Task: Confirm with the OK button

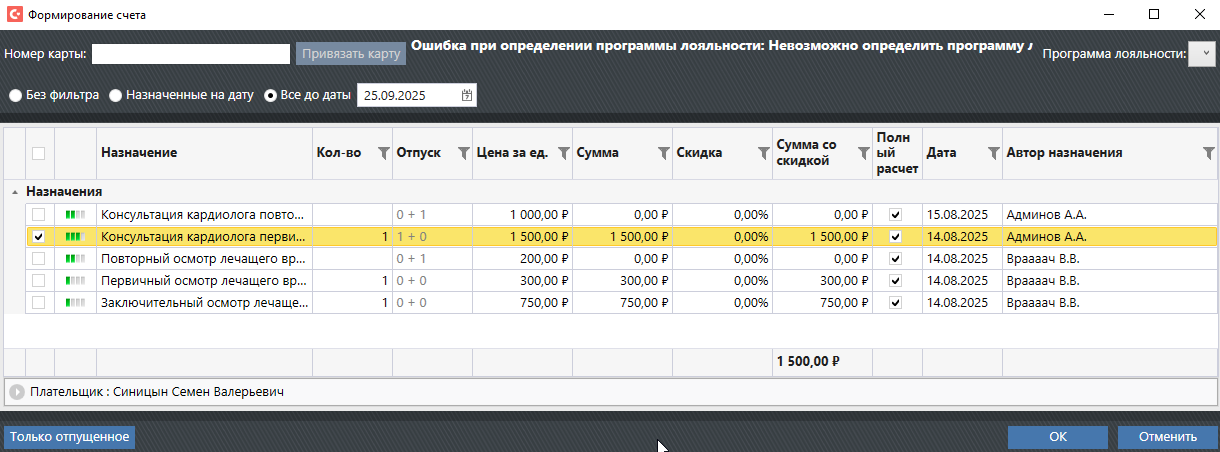Action: (1057, 437)
